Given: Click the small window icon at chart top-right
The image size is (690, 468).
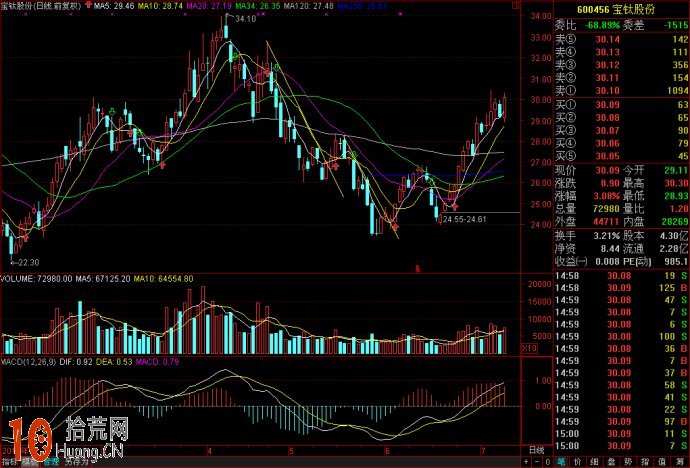Looking at the screenshot, I should coord(516,6).
